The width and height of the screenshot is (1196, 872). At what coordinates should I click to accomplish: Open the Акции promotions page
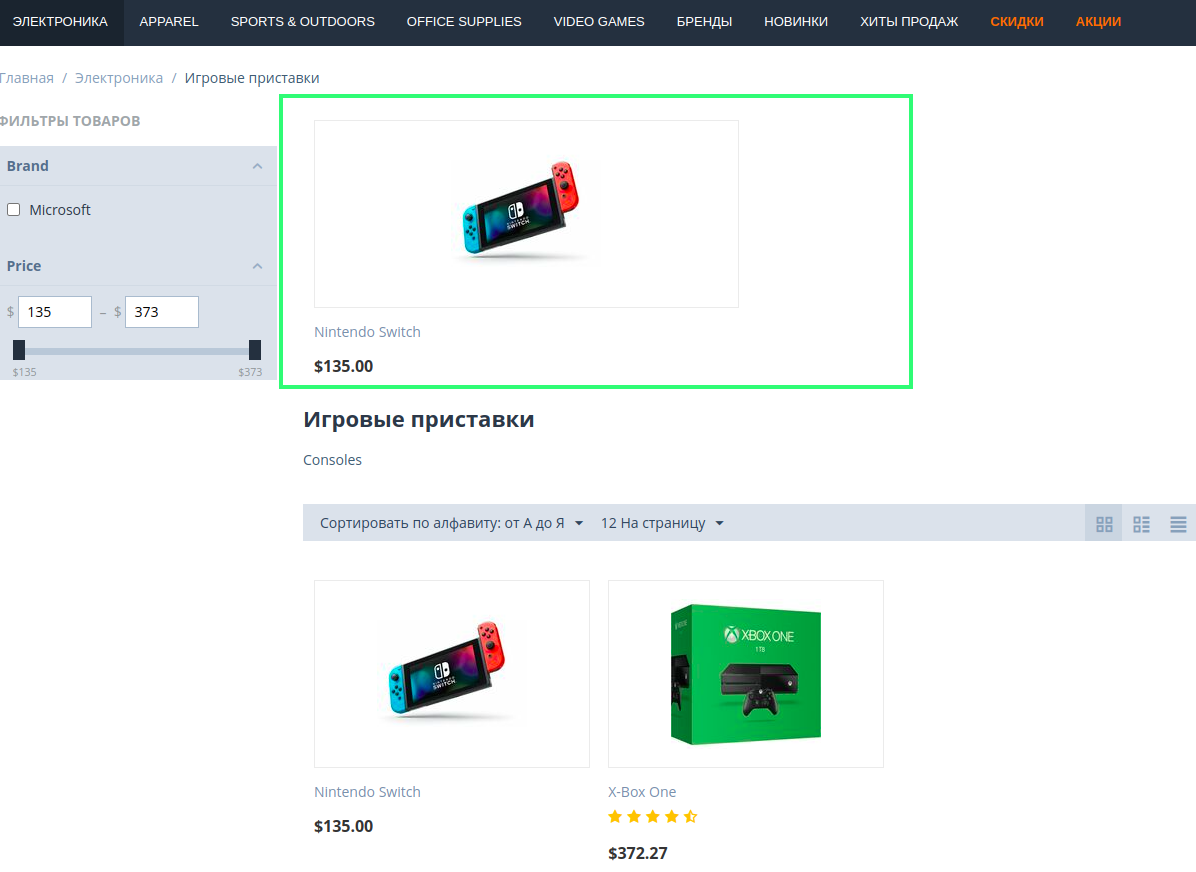[x=1098, y=22]
